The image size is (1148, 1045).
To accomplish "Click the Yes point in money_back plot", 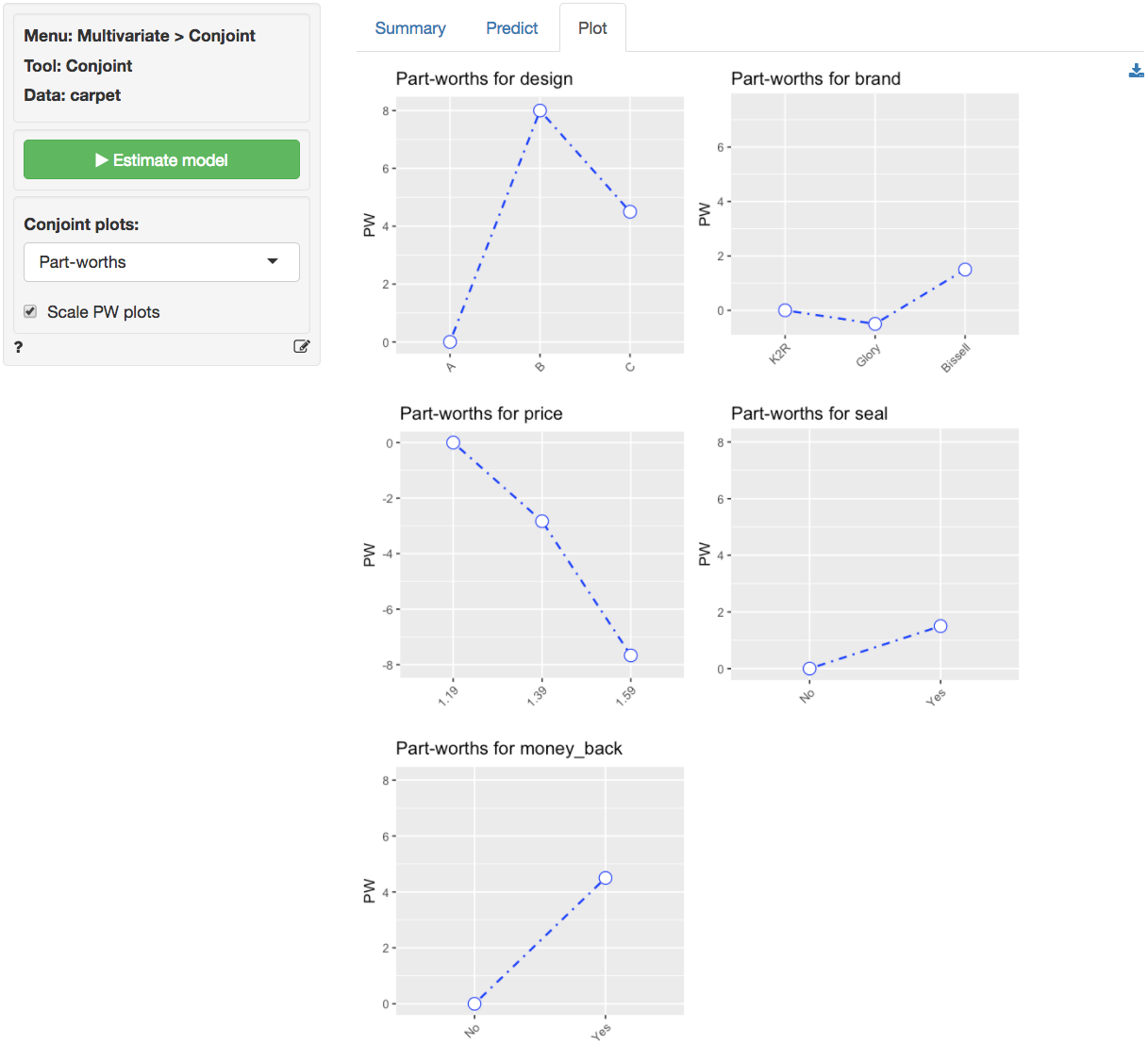I will click(x=606, y=878).
